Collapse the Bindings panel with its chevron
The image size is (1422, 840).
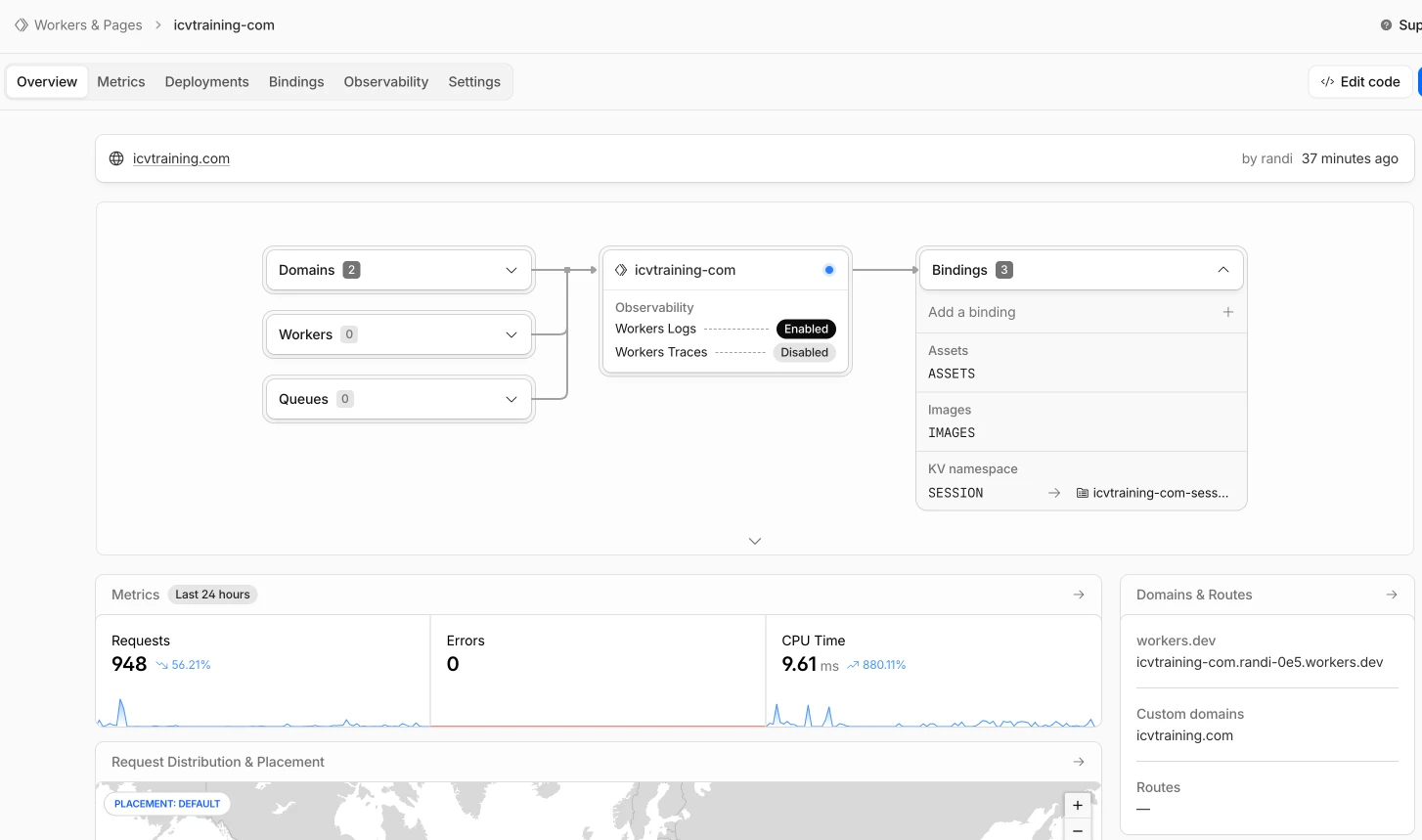(x=1222, y=269)
